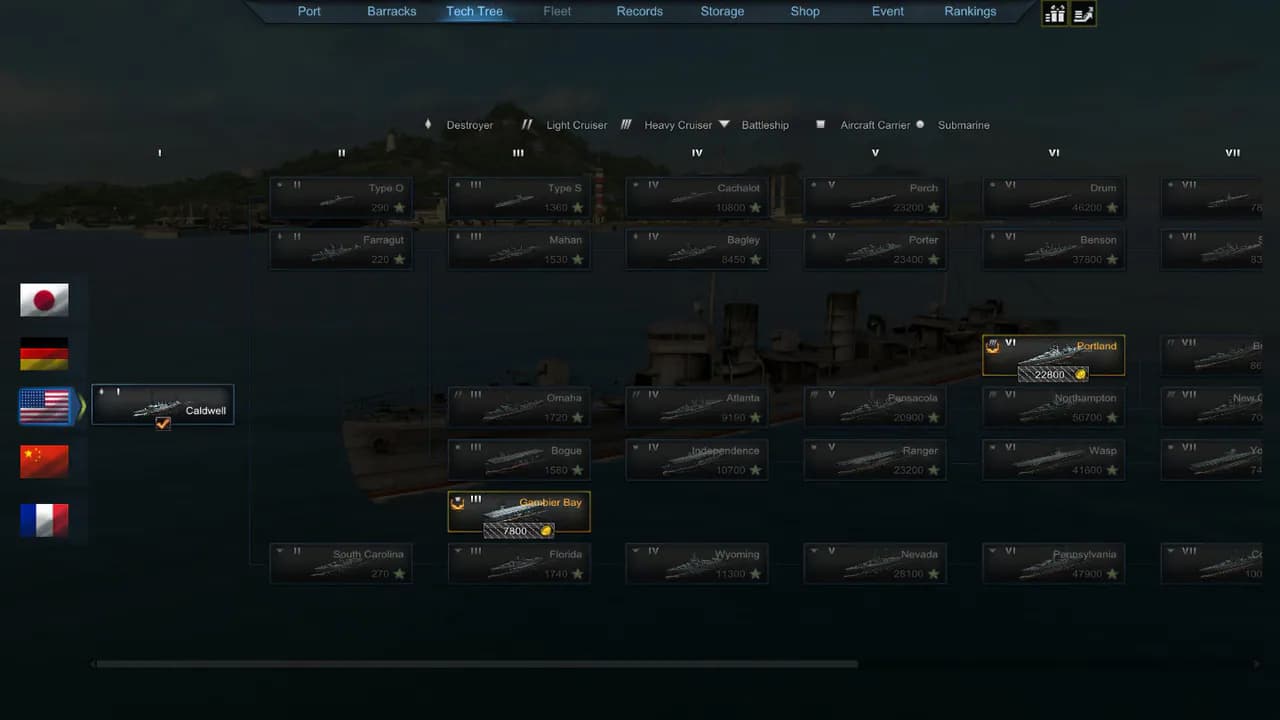
Task: Select the Cachalot submarine card
Action: tap(697, 198)
